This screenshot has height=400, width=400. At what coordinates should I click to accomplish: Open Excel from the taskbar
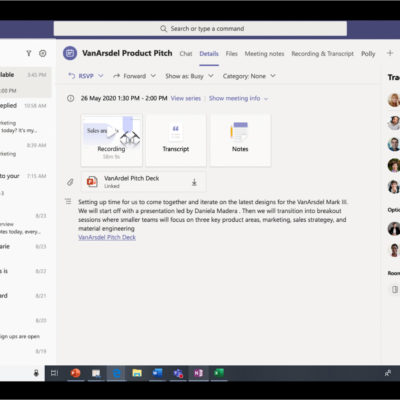(x=219, y=373)
